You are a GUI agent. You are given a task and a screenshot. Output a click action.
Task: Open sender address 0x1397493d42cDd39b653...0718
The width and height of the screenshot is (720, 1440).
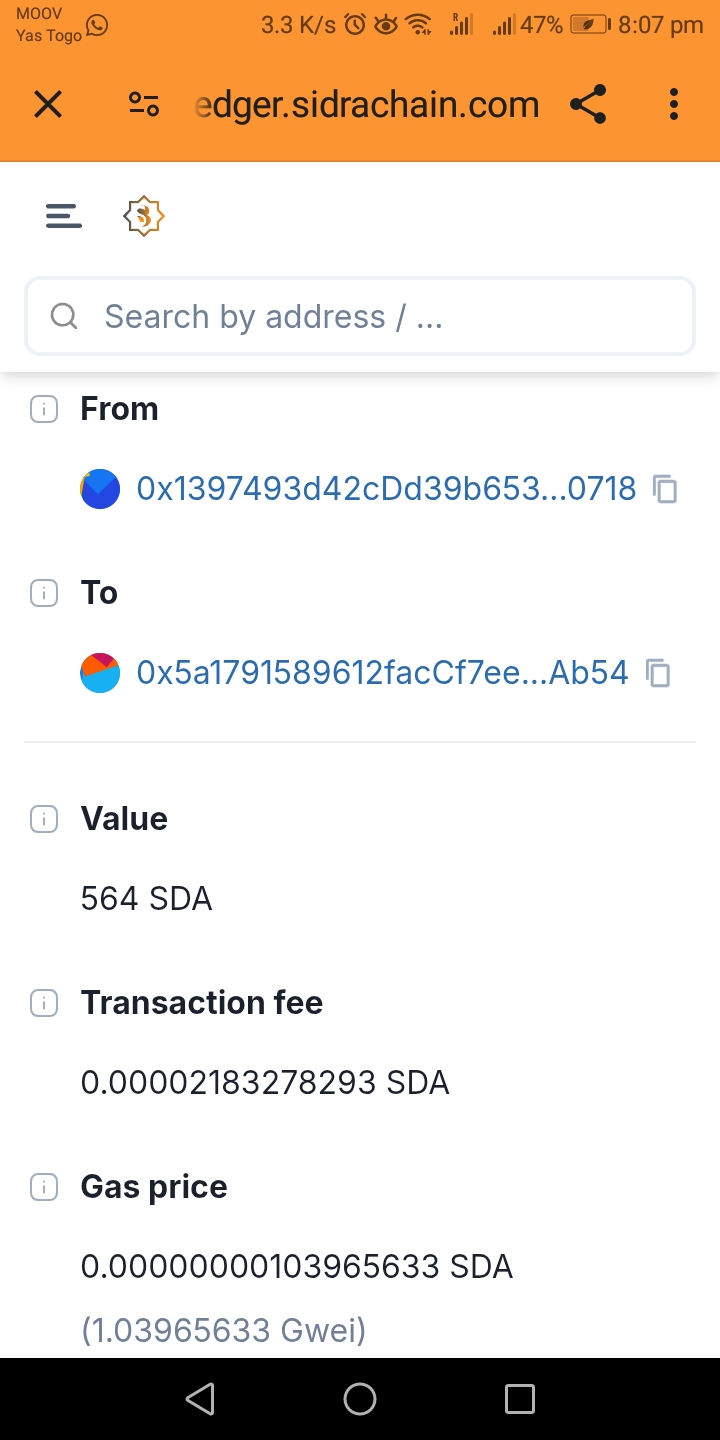tap(386, 489)
